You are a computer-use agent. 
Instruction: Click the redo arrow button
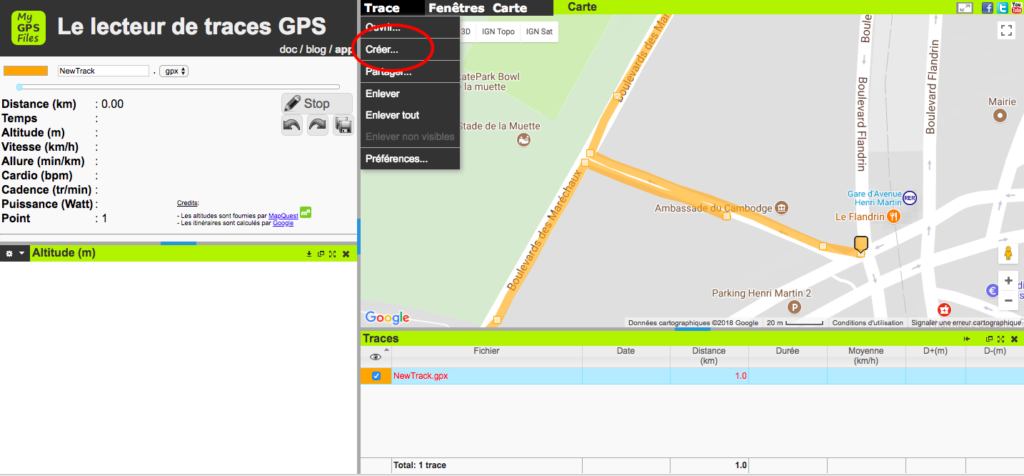(317, 125)
